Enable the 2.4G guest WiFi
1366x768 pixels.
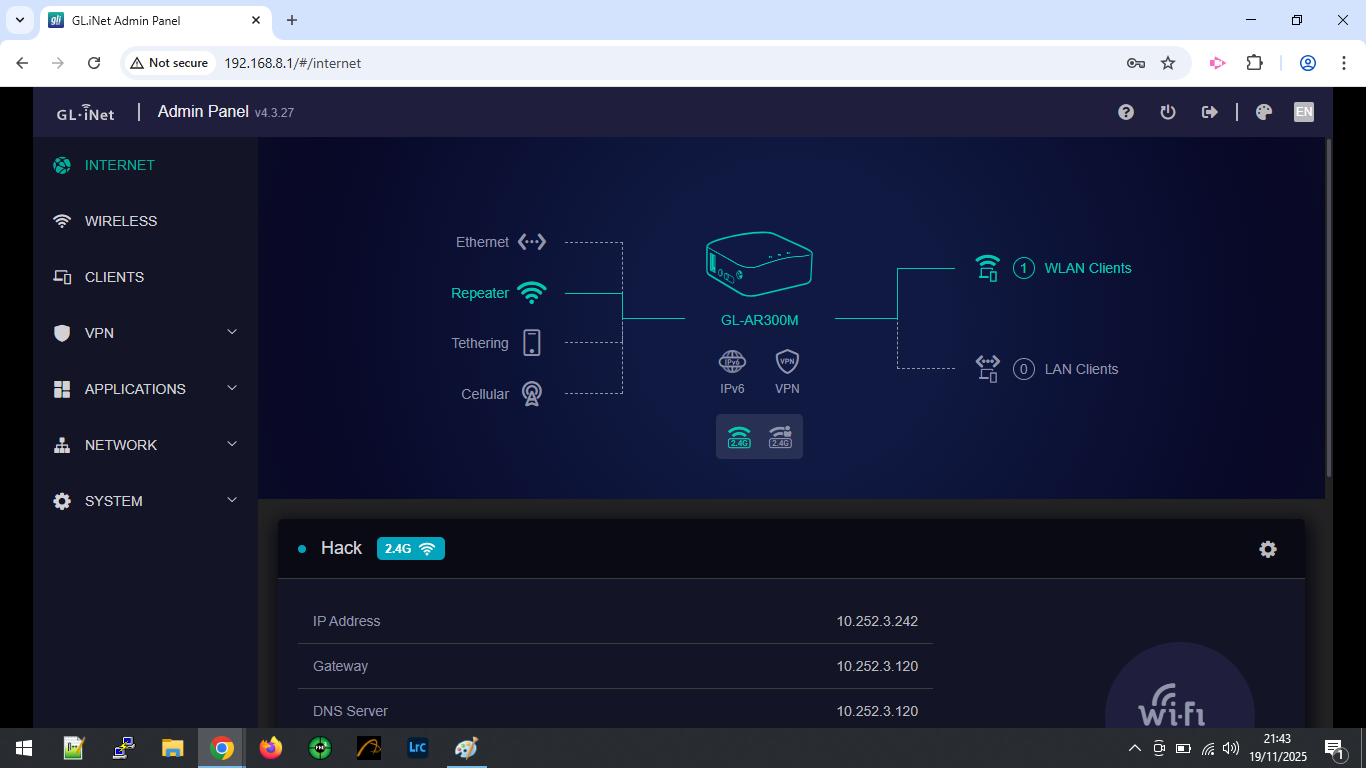click(x=781, y=436)
